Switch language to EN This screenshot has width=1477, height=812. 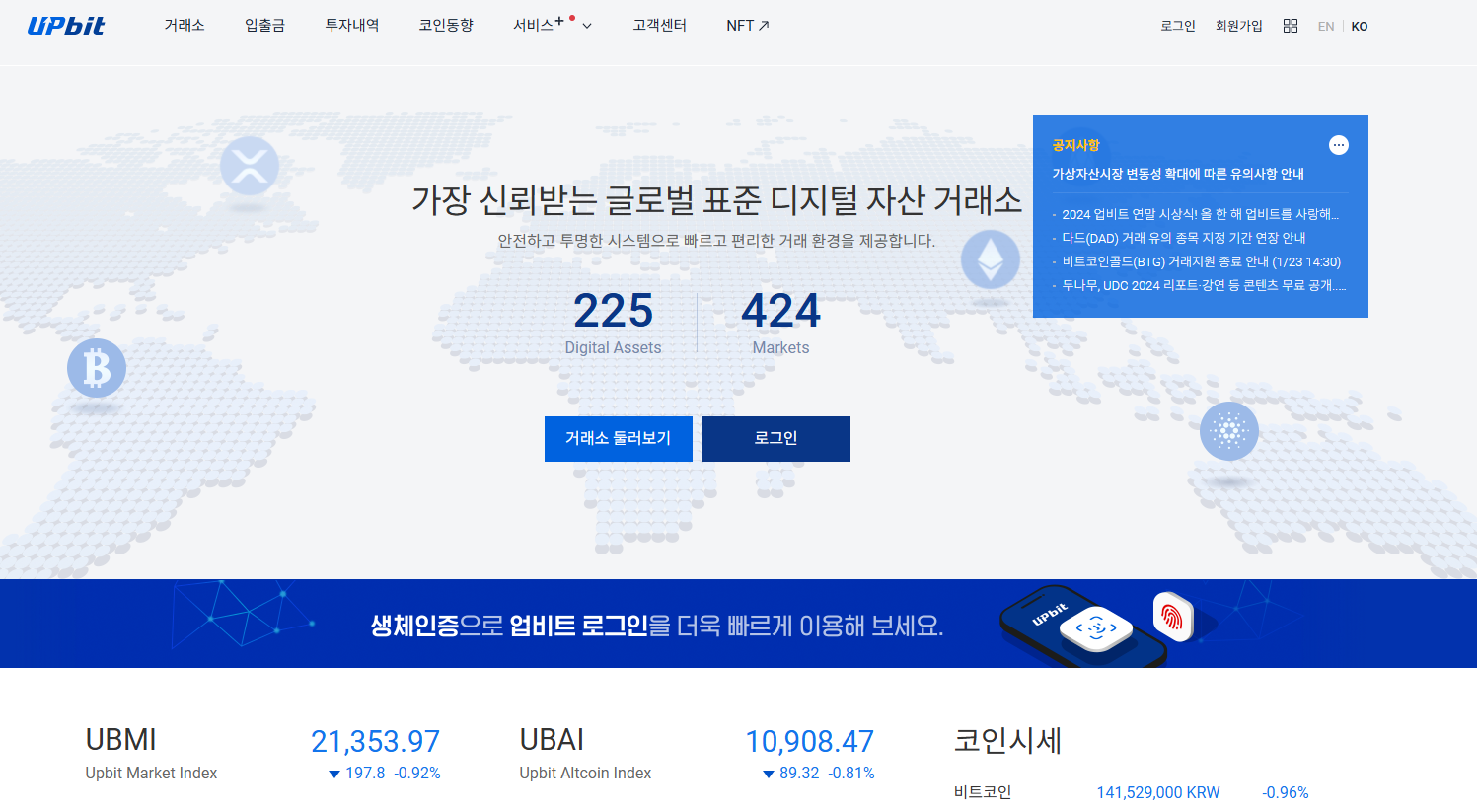click(1326, 27)
